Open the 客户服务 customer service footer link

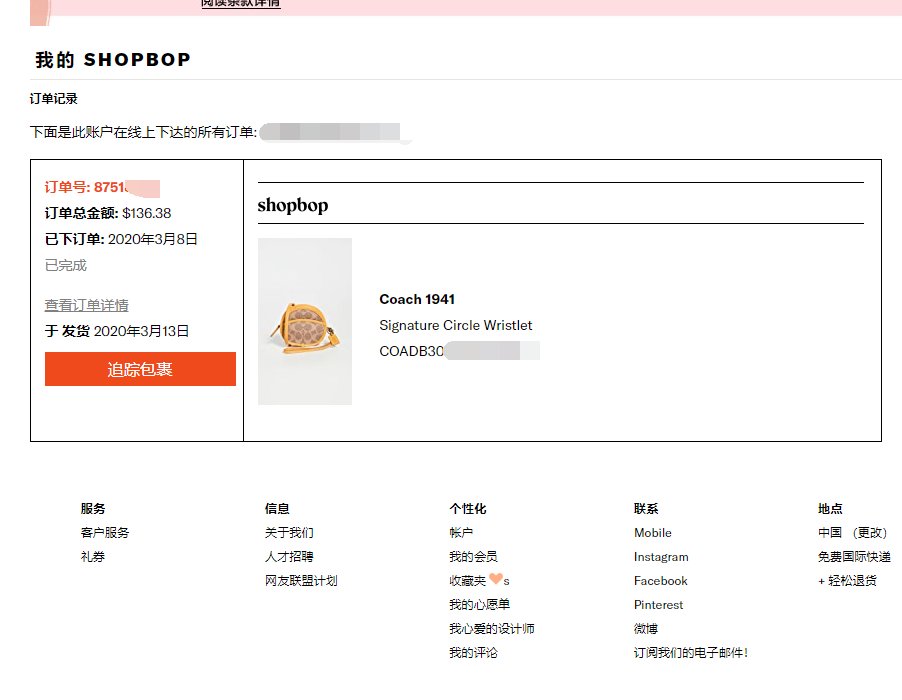point(105,533)
